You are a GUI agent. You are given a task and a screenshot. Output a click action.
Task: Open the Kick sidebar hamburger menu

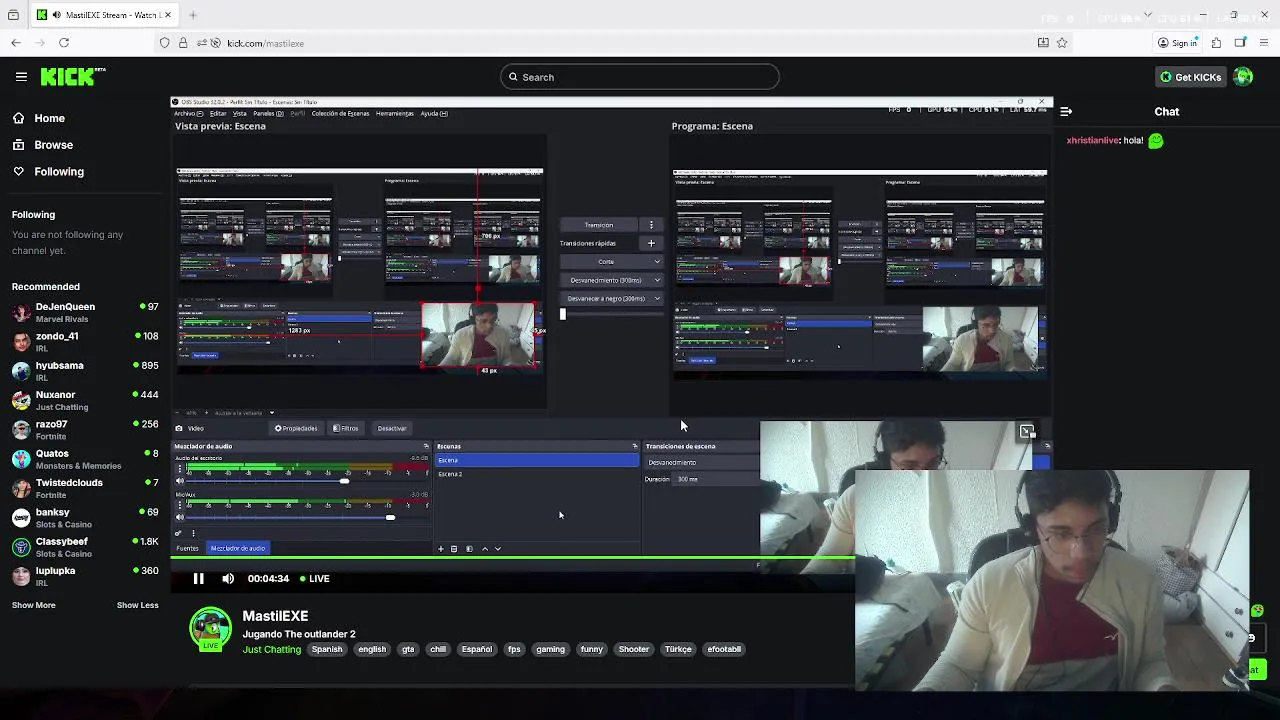[21, 77]
